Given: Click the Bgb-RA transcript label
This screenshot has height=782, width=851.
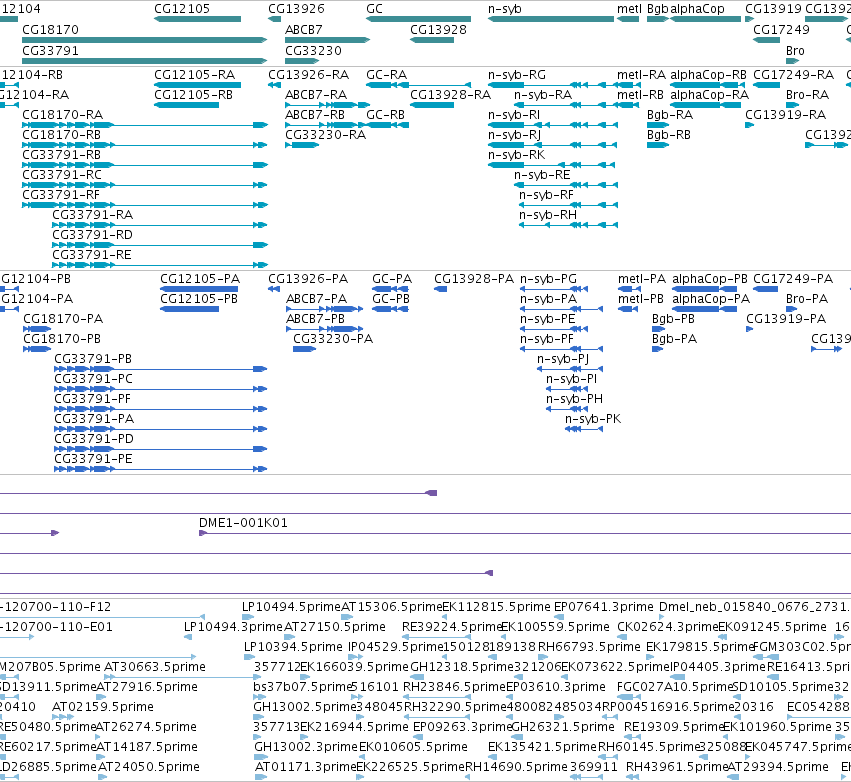Looking at the screenshot, I should click(x=670, y=115).
